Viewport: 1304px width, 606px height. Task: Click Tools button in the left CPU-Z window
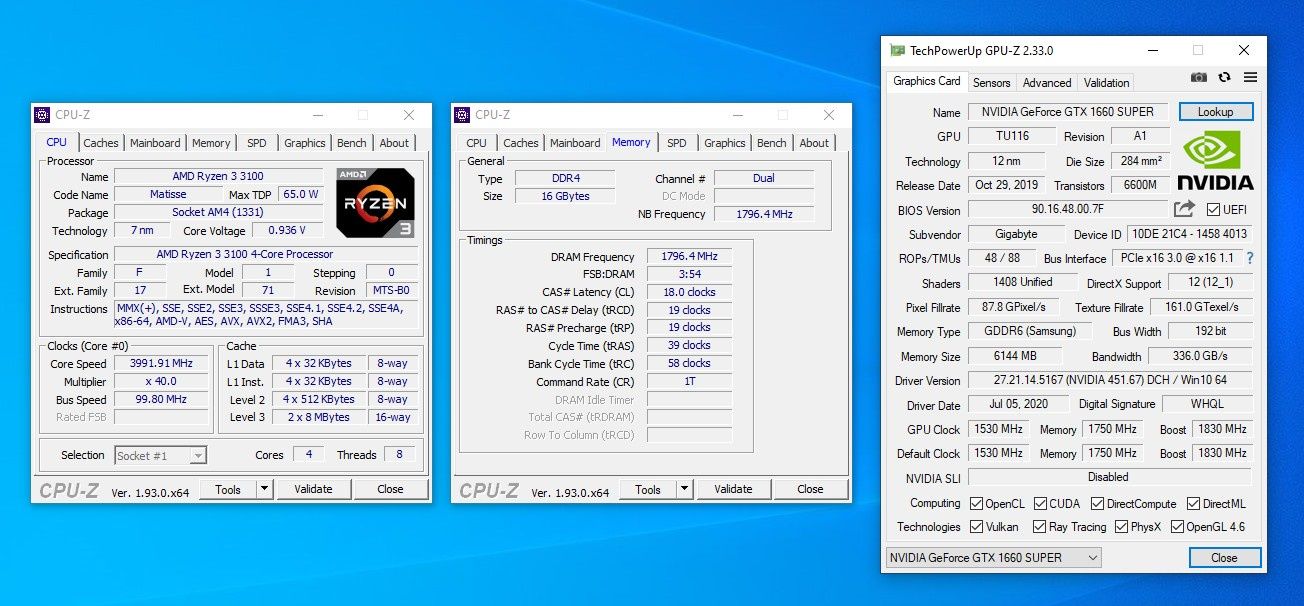228,489
